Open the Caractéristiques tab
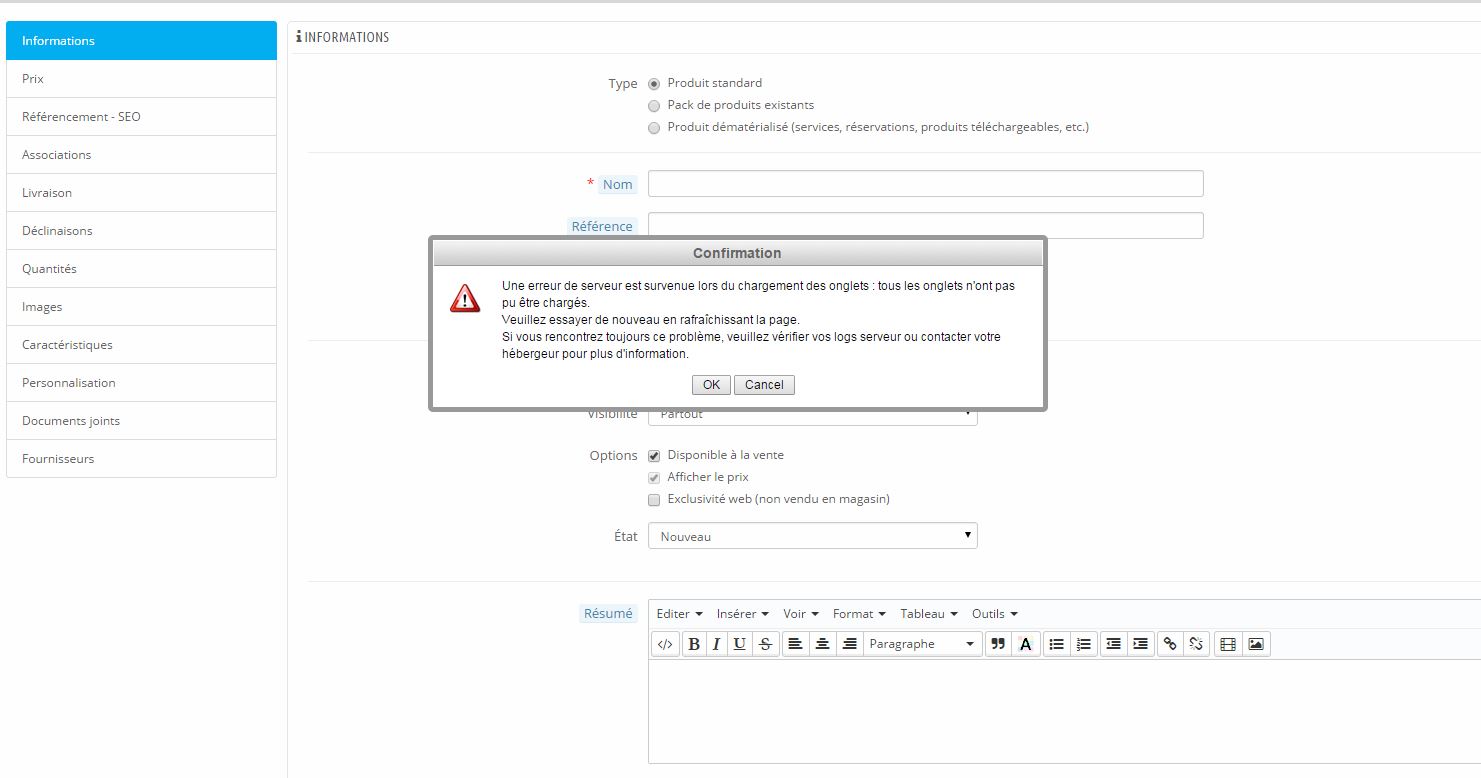Viewport: 1481px width, 778px height. (x=141, y=345)
